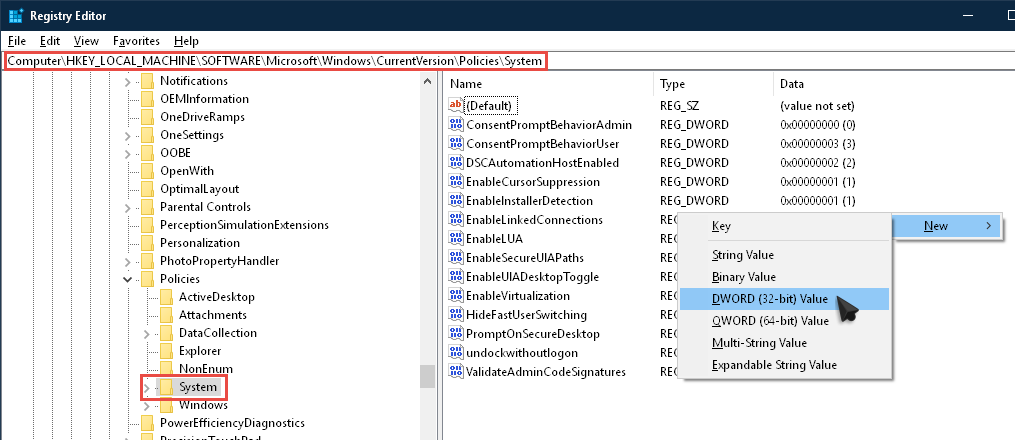
Task: Click the DSCAutomationHostEnabled value icon
Action: pyautogui.click(x=456, y=162)
